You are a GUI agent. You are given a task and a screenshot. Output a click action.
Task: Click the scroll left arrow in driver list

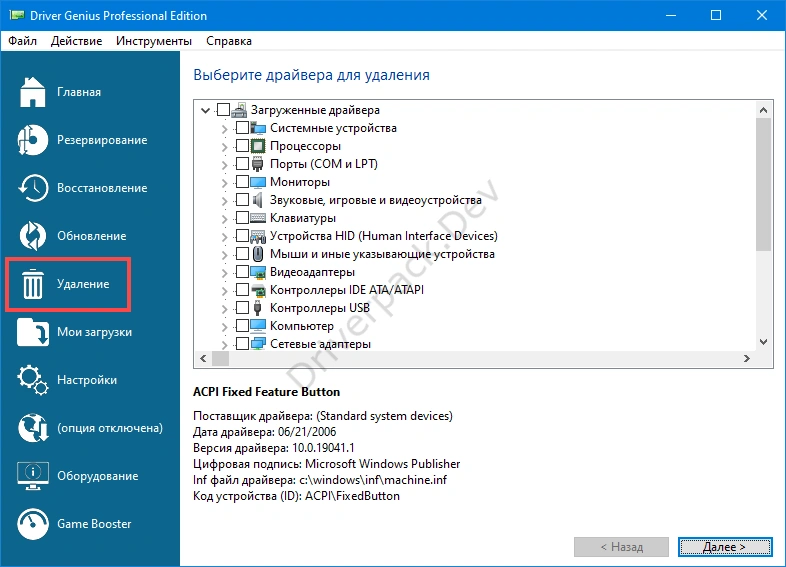203,358
